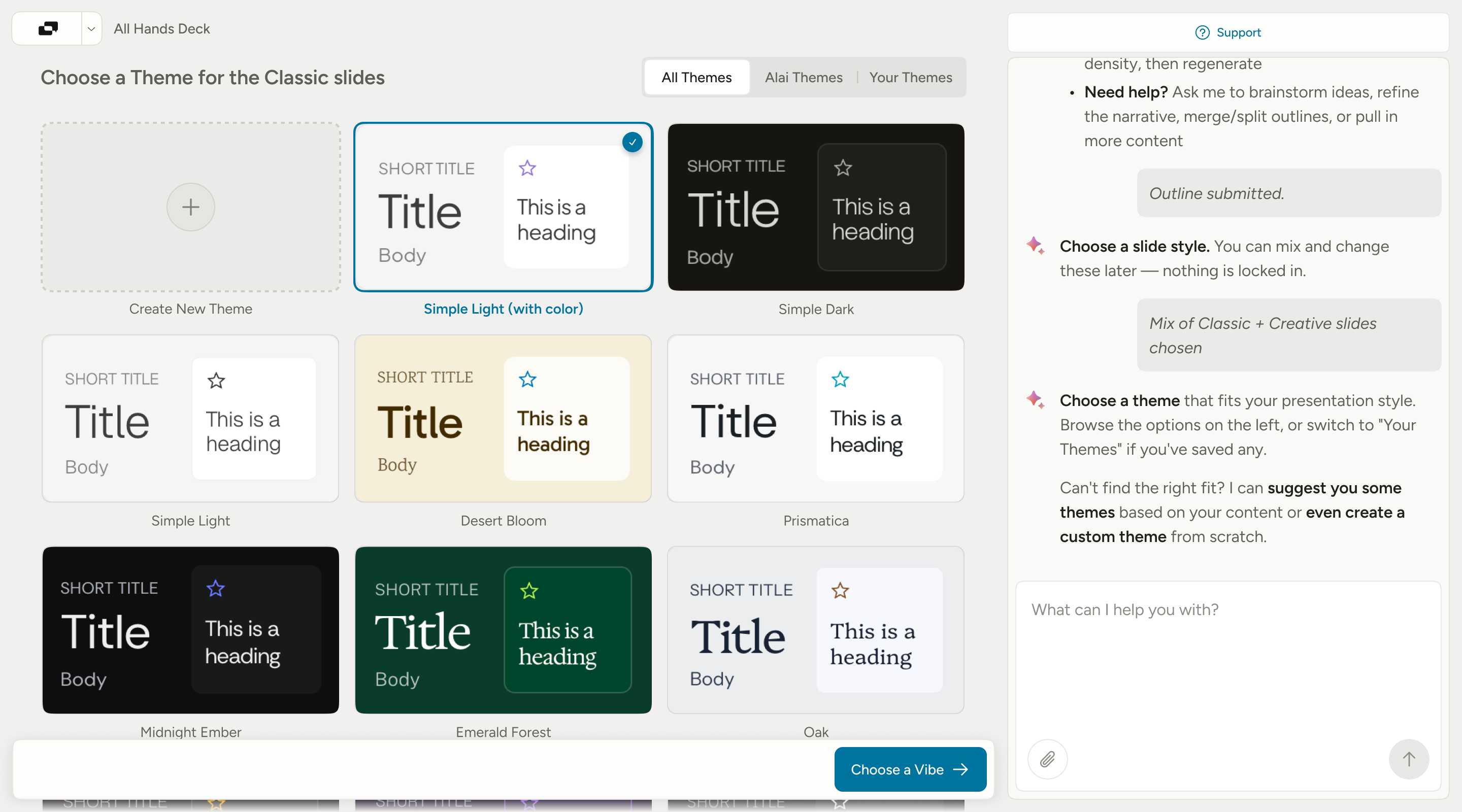
Task: Select the Desert Bloom theme card
Action: 503,419
